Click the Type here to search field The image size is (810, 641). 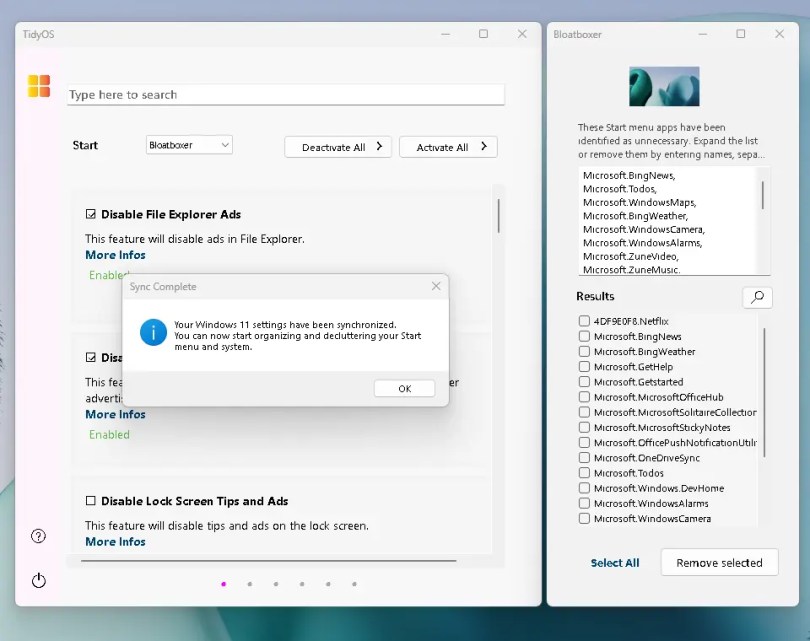click(x=286, y=95)
